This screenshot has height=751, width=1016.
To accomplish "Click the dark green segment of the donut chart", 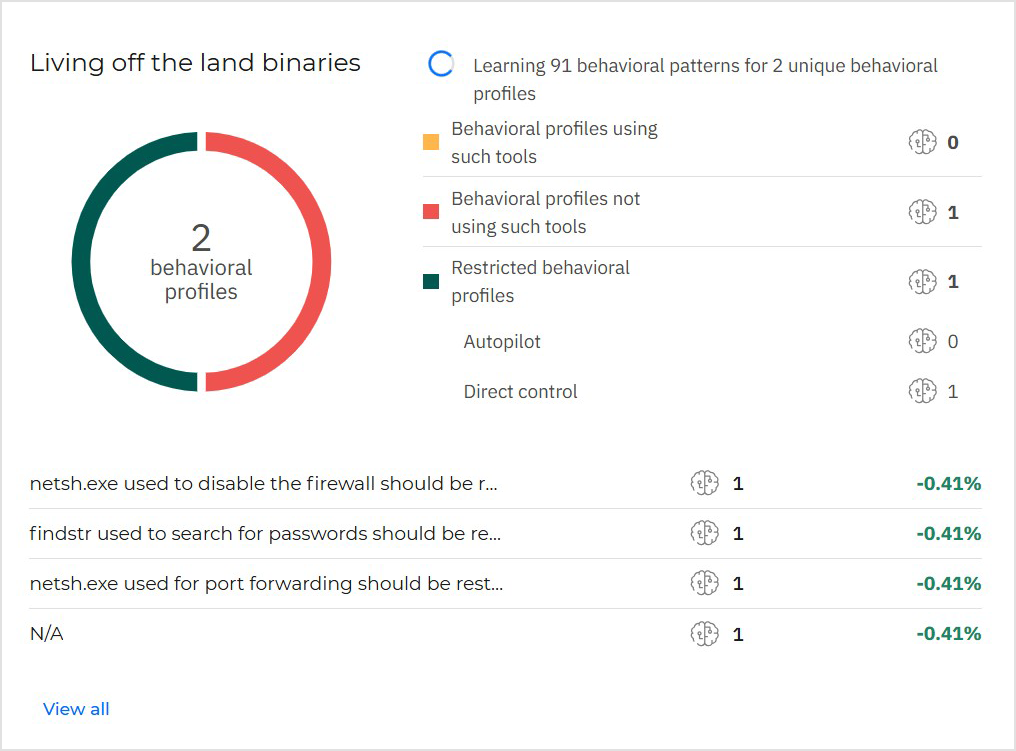I will coord(83,262).
